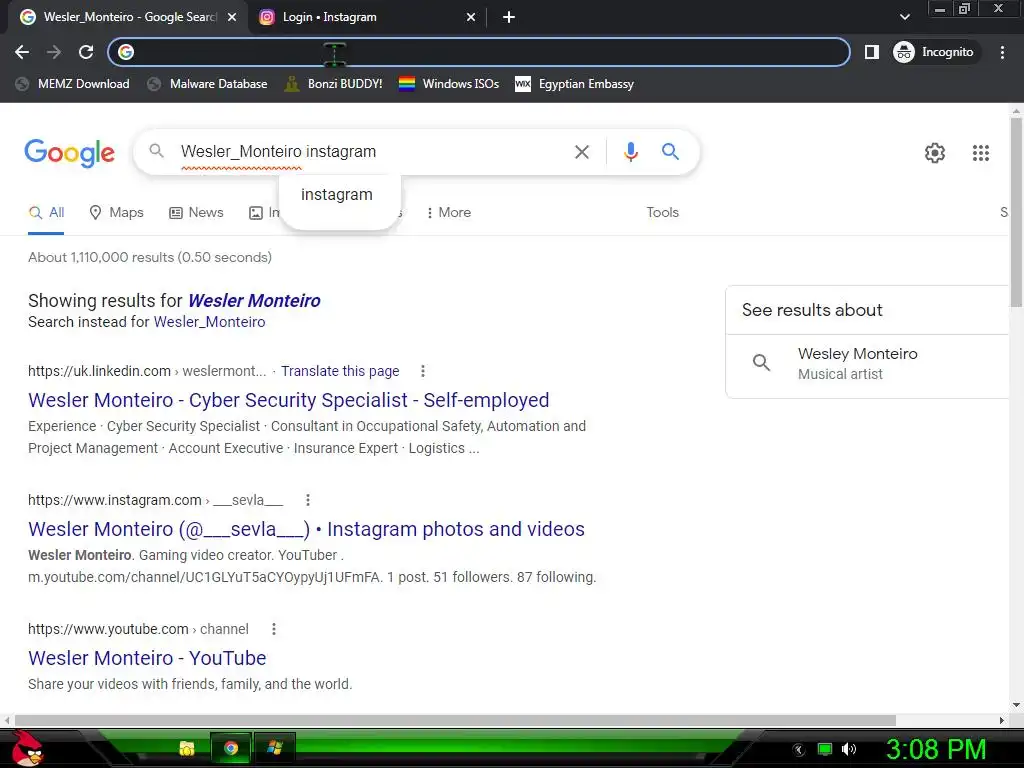Click the green monitor tray icon
The width and height of the screenshot is (1024, 768).
click(825, 749)
